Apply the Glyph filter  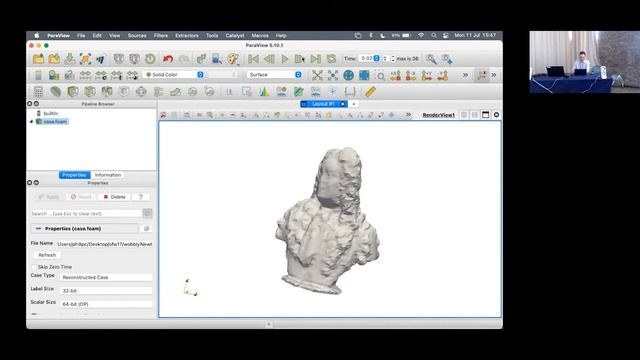point(141,92)
